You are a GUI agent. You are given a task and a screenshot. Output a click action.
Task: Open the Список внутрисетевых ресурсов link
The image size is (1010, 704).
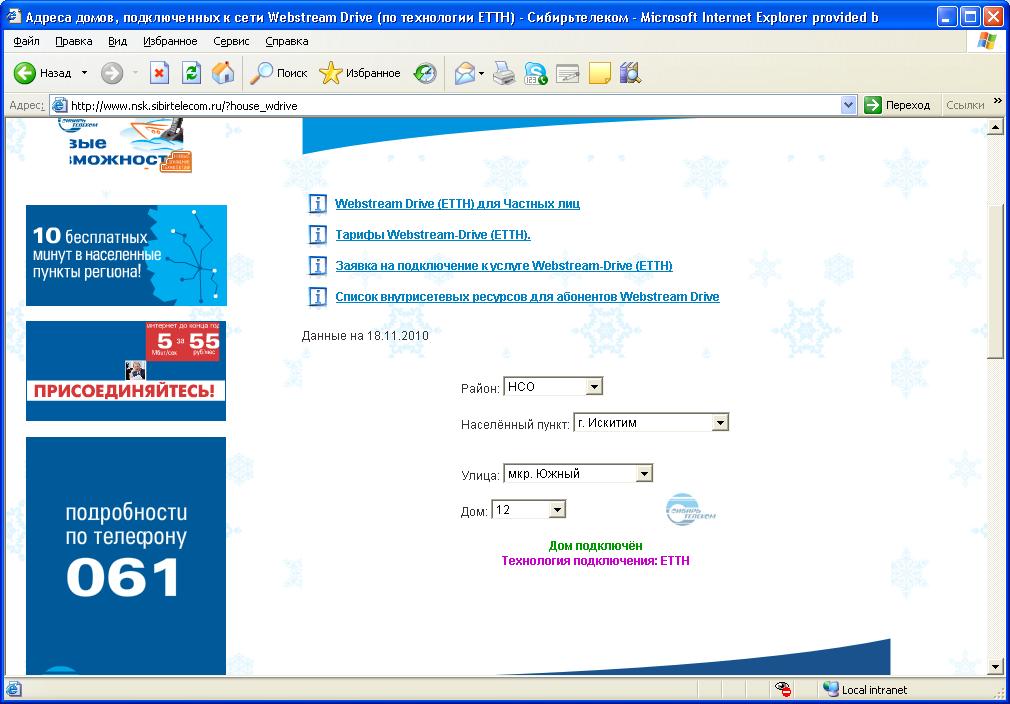click(527, 296)
